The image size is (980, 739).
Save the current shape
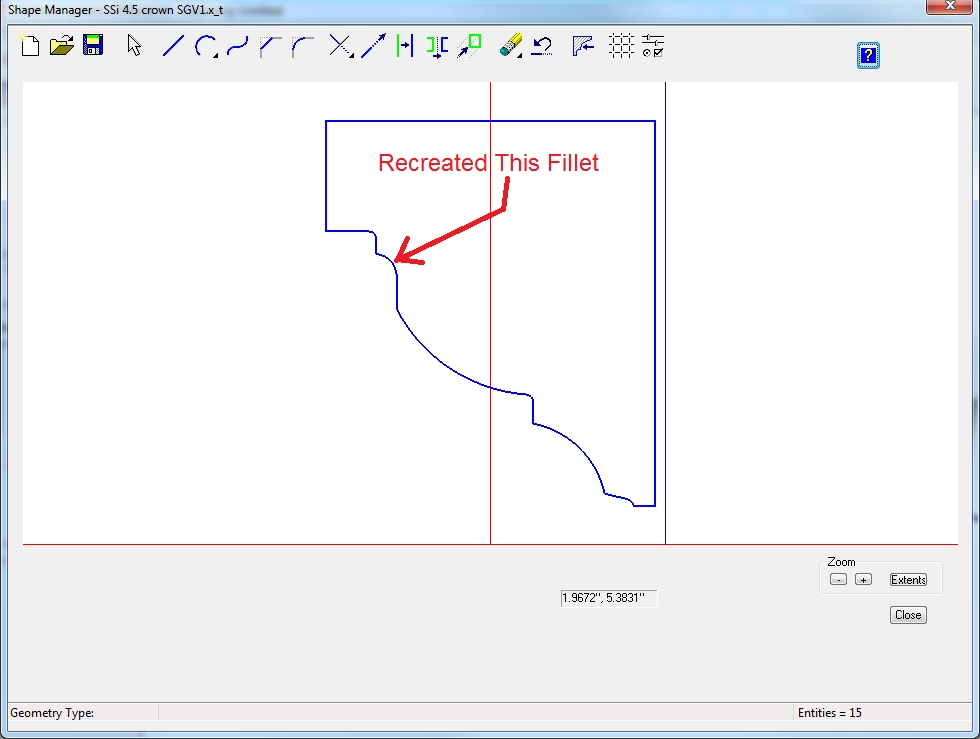[x=93, y=45]
